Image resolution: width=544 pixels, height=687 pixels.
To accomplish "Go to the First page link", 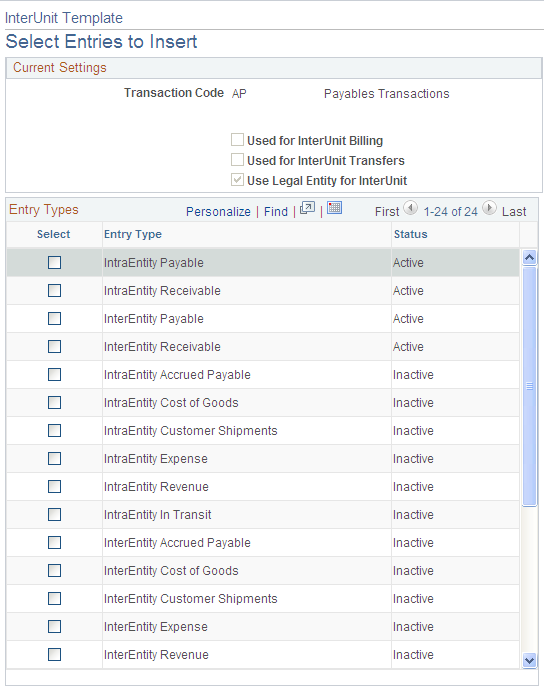I will pyautogui.click(x=387, y=212).
